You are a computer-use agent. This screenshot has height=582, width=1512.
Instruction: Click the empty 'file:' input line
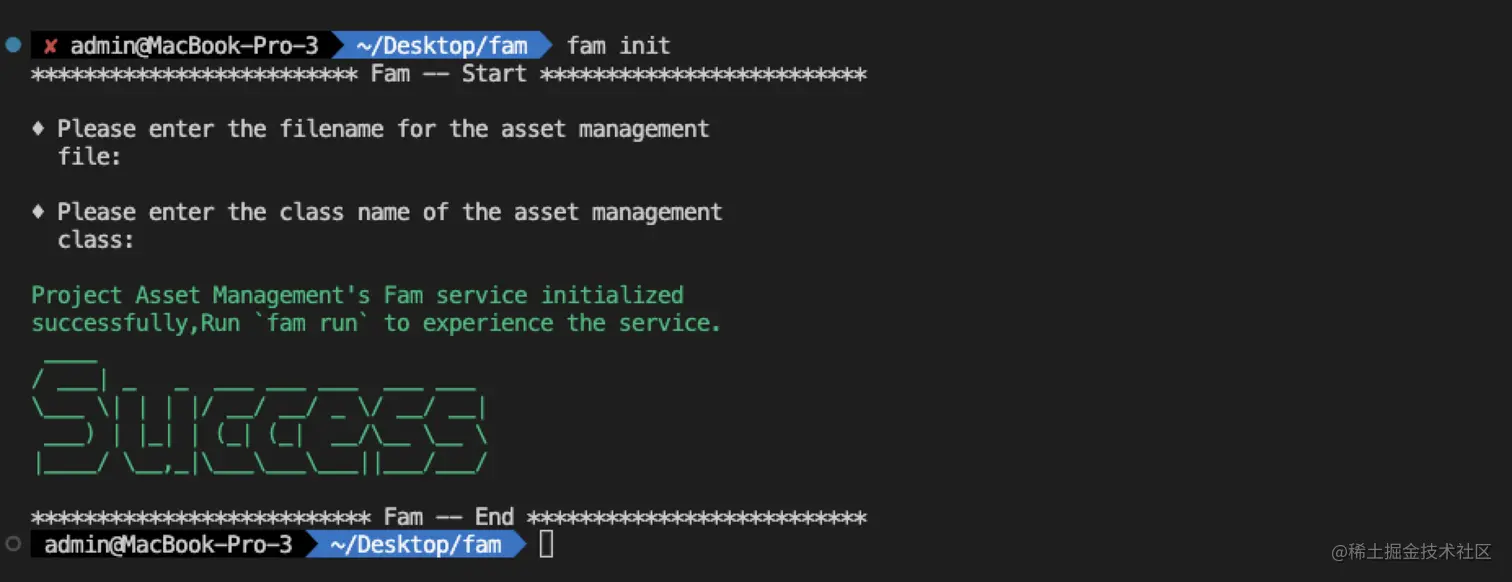89,157
